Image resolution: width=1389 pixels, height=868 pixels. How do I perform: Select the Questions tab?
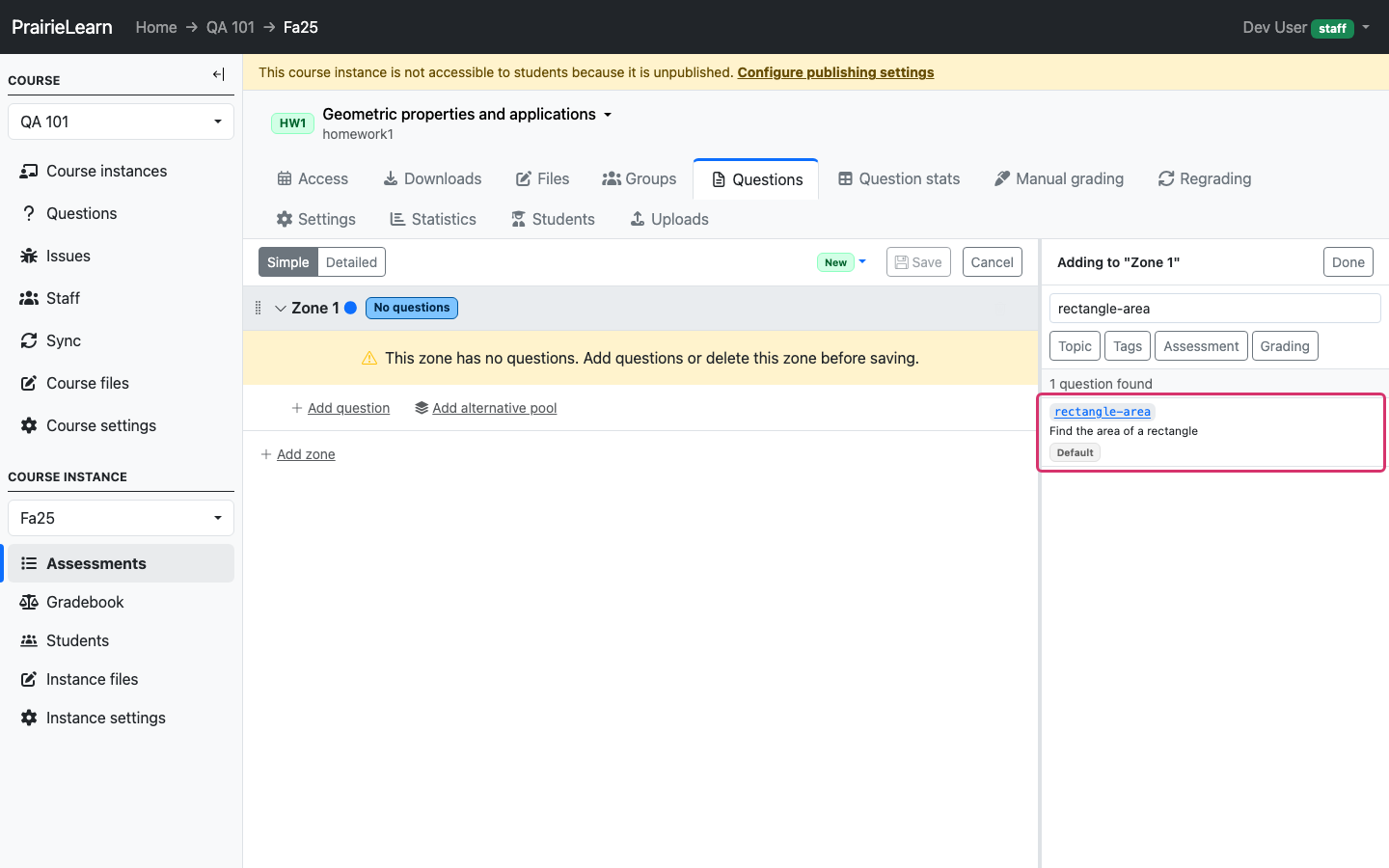point(756,179)
